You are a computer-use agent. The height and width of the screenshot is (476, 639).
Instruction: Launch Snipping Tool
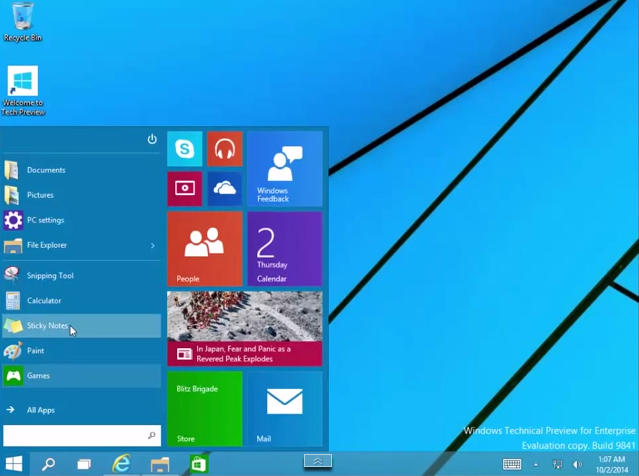click(82, 275)
